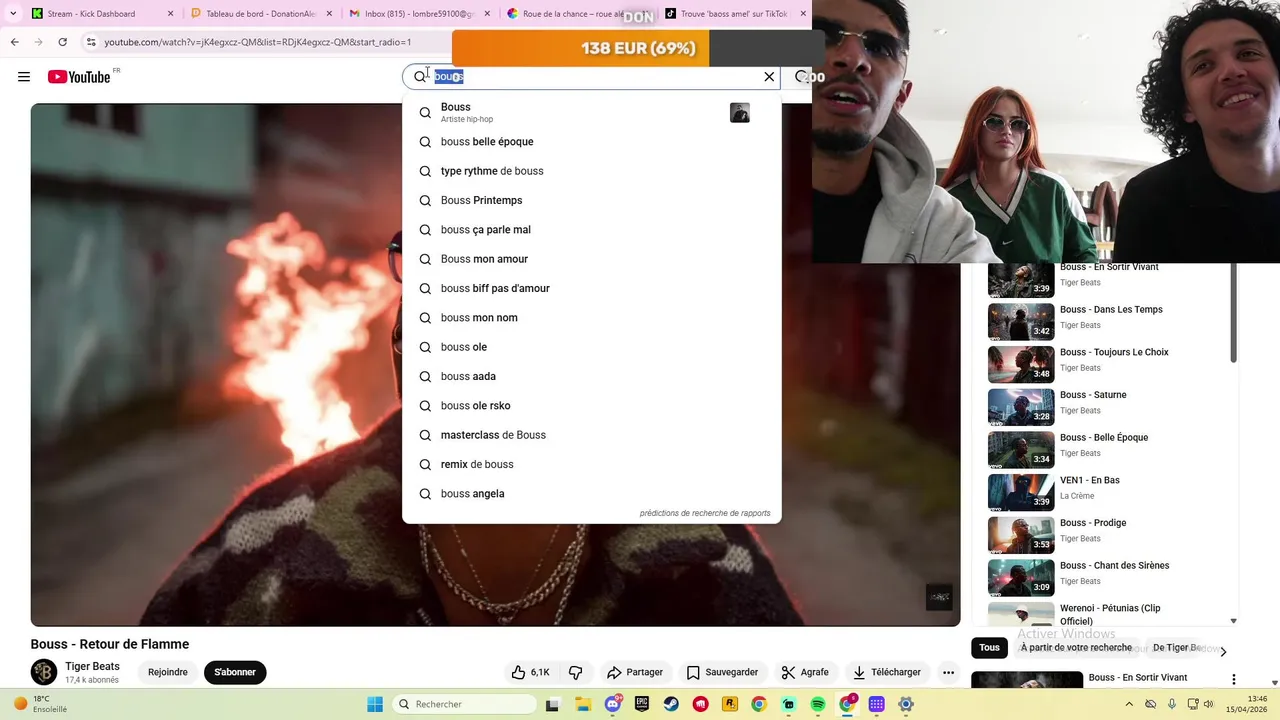
Task: Close the TikTok tab
Action: (803, 14)
